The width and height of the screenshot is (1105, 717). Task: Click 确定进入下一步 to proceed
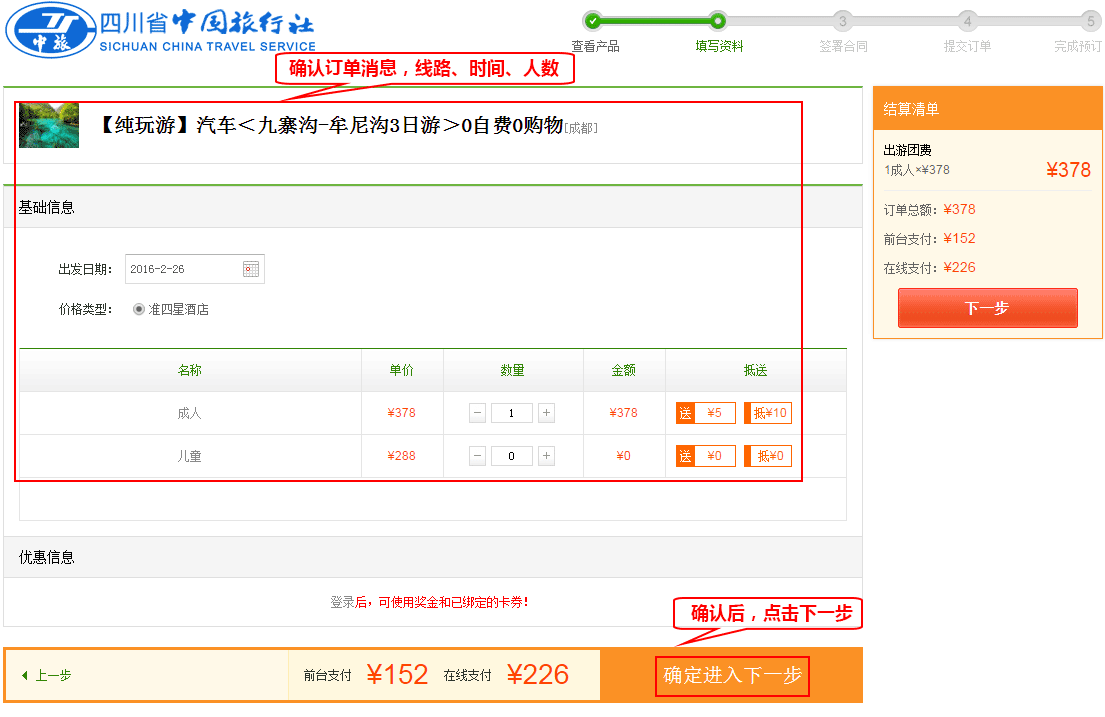tap(732, 676)
